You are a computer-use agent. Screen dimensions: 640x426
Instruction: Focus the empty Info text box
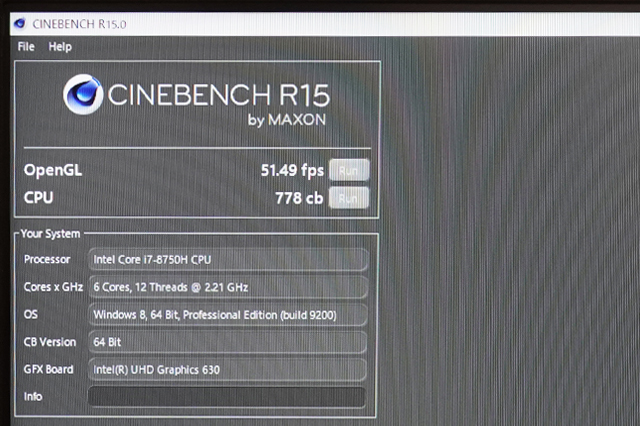point(228,397)
